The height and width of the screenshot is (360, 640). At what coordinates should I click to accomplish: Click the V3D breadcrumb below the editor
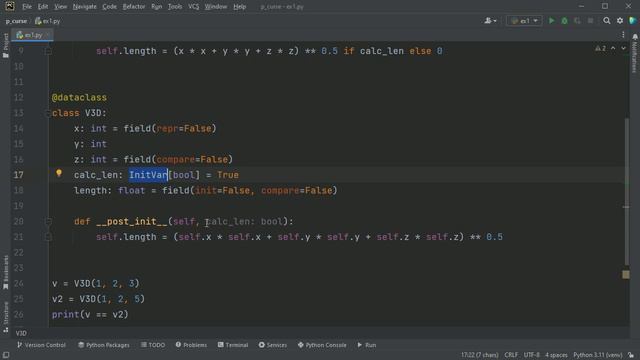pos(21,333)
